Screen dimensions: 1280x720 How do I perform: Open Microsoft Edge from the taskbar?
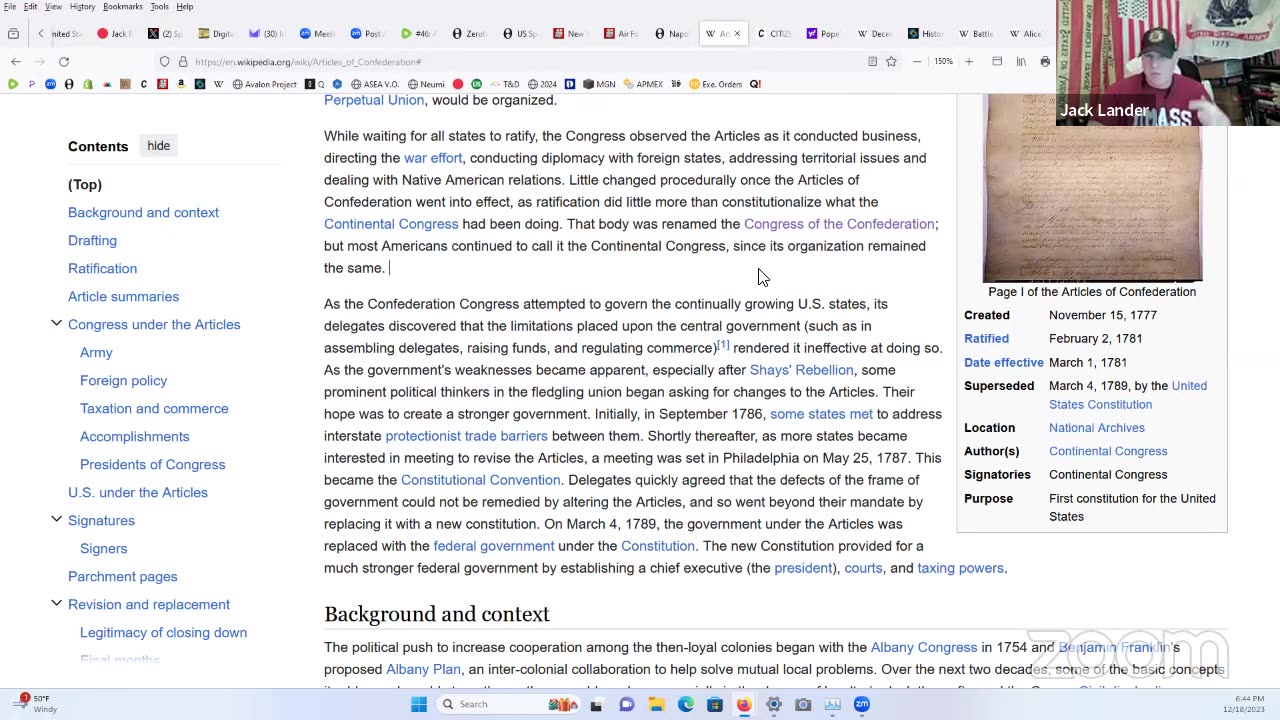coord(685,704)
